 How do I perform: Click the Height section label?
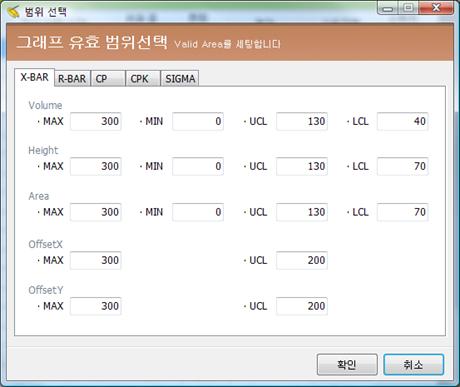[43, 150]
